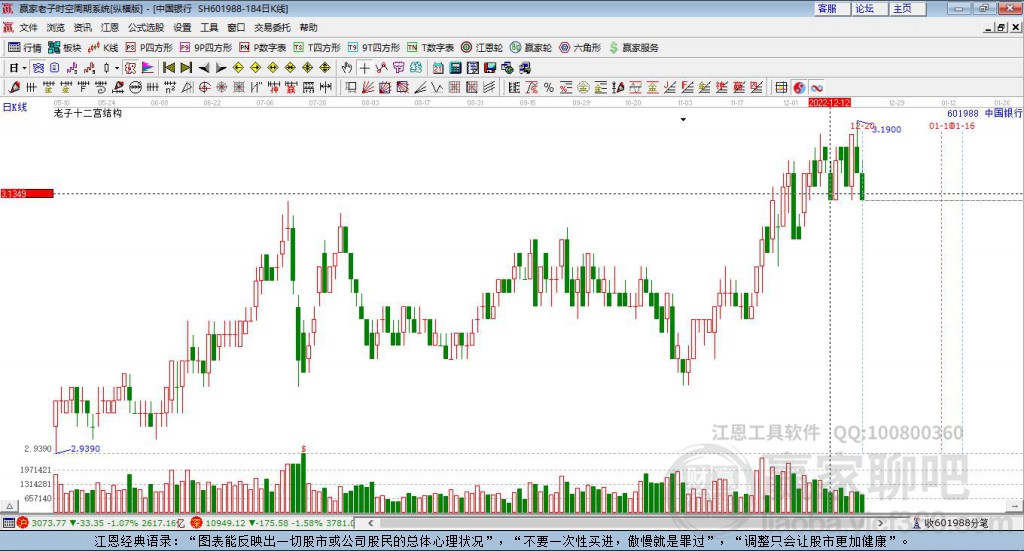Open the calendar date icon

point(438,68)
